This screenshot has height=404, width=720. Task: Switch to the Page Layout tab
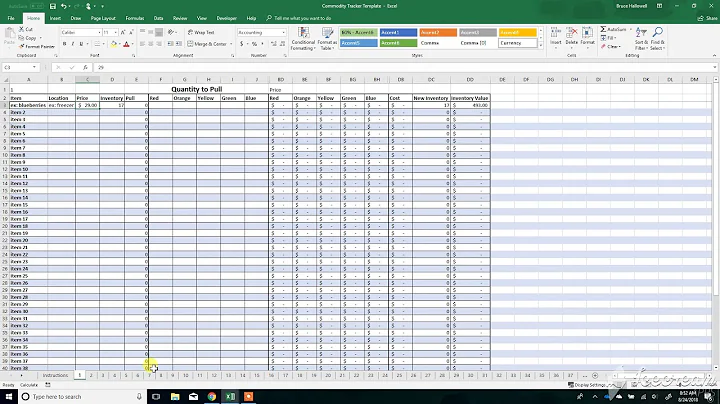click(103, 18)
